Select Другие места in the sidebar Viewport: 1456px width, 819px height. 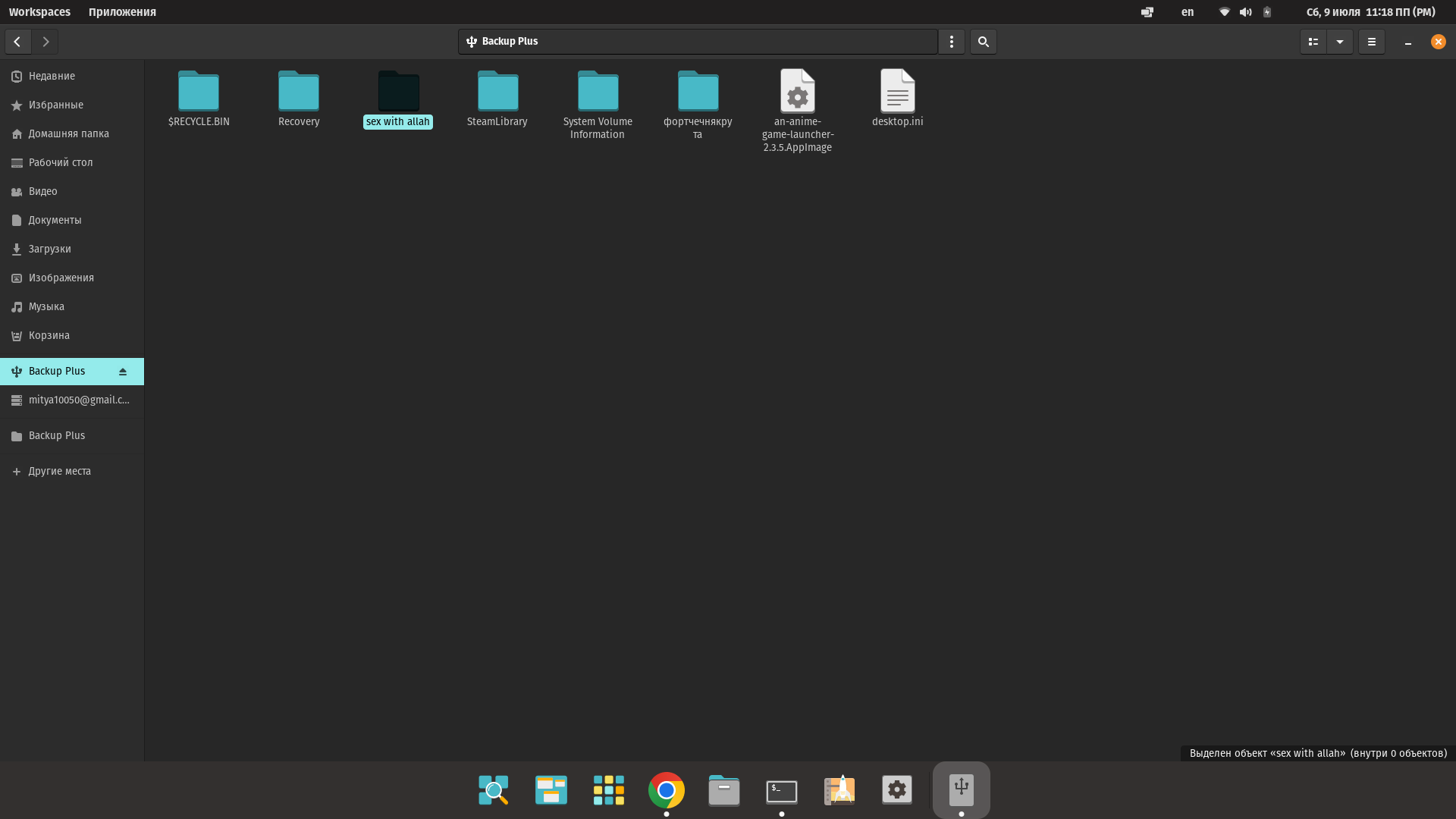tap(59, 471)
